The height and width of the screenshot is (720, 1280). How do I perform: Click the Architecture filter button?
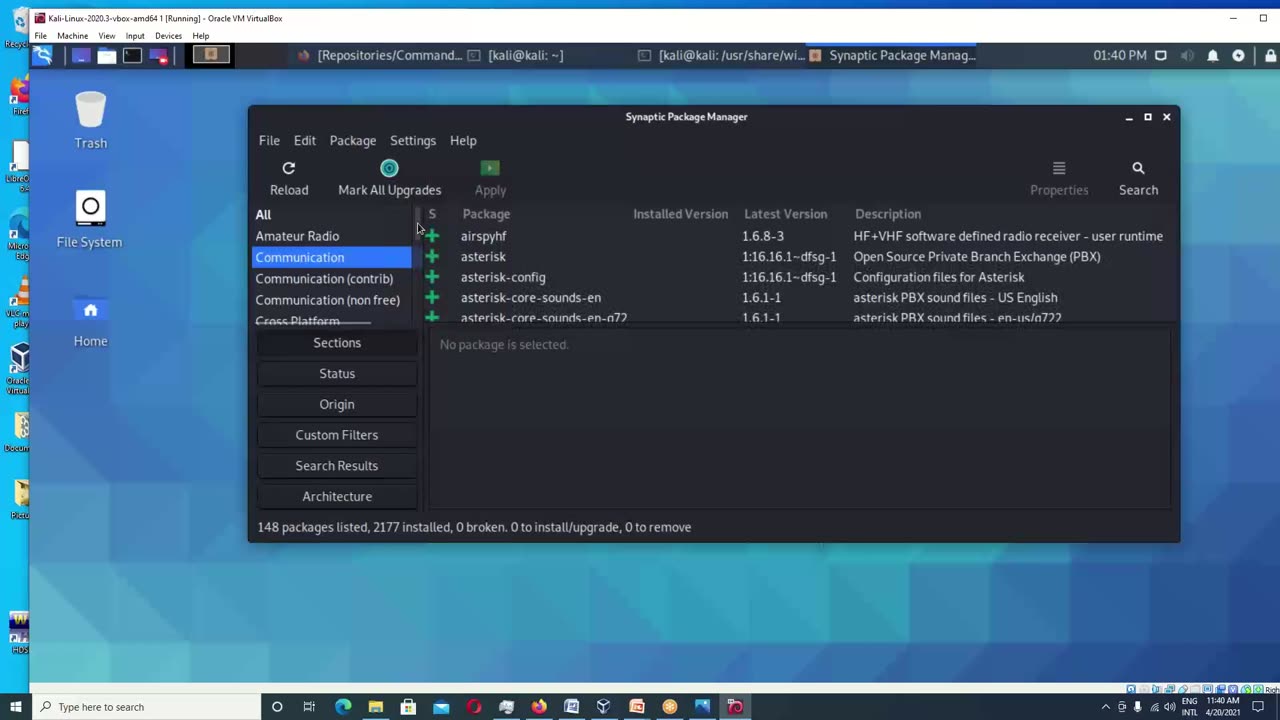click(x=337, y=497)
